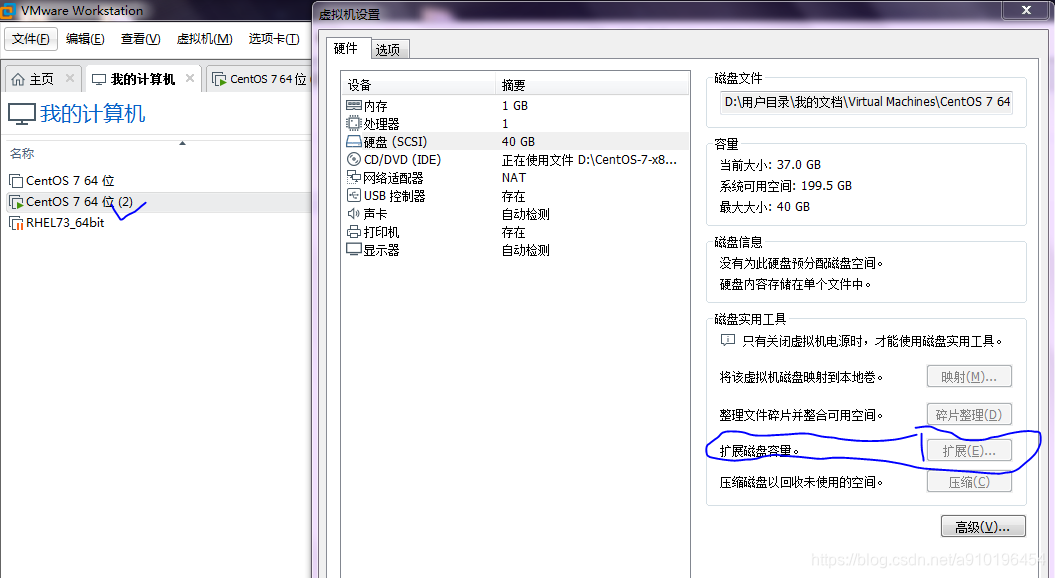Click the USB controller (USB 控制器) icon
Image resolution: width=1055 pixels, height=578 pixels.
[353, 195]
